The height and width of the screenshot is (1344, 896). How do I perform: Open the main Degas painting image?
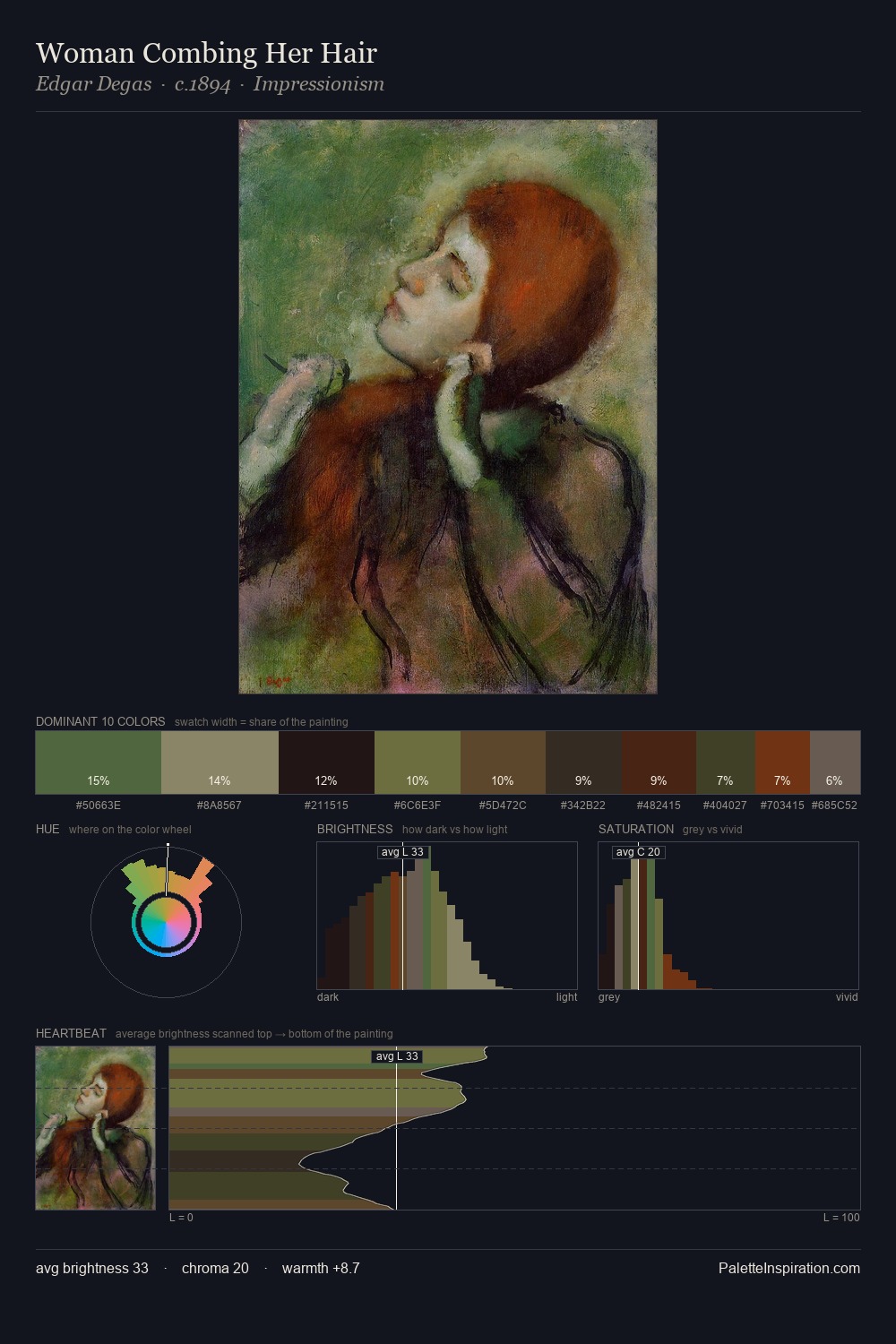448,407
